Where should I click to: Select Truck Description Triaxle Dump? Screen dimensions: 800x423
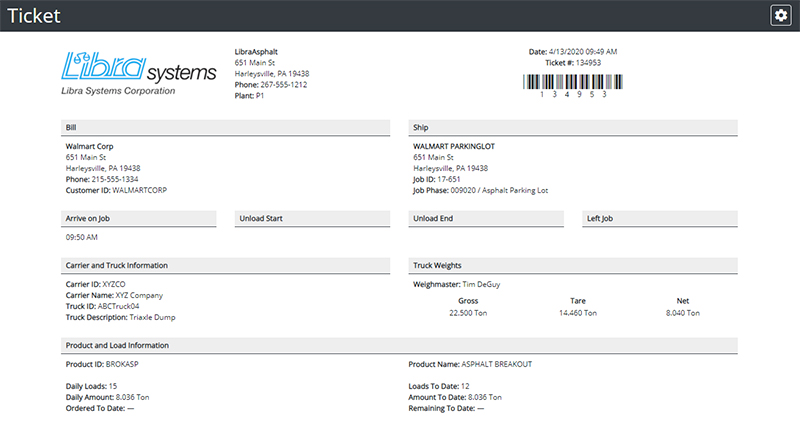point(120,317)
